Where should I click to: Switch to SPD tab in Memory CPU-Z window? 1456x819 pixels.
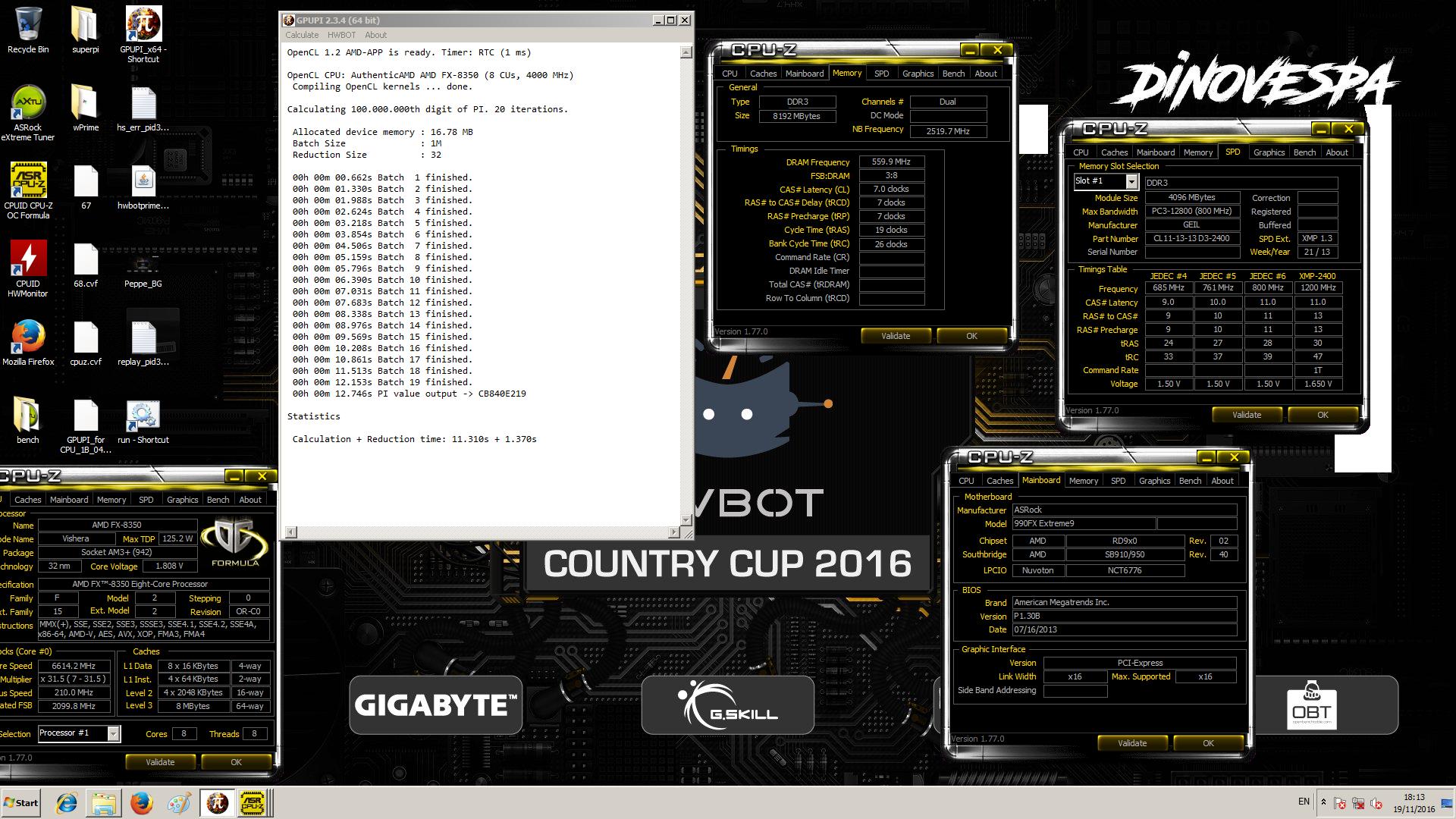(881, 74)
